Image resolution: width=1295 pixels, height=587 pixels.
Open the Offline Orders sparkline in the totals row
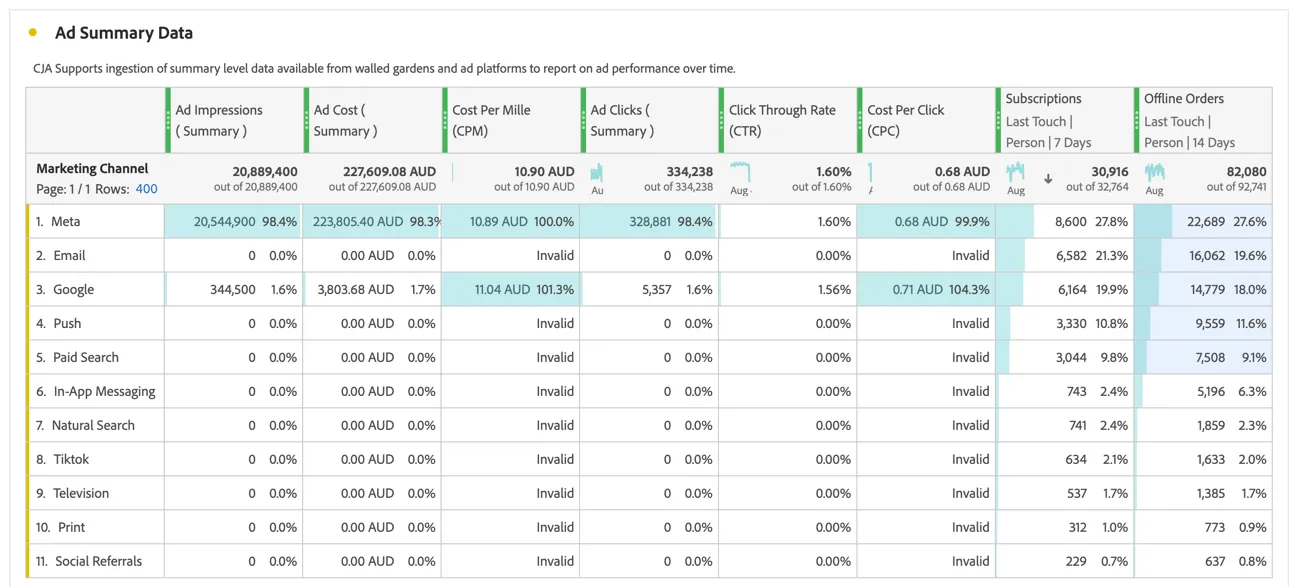pos(1154,171)
